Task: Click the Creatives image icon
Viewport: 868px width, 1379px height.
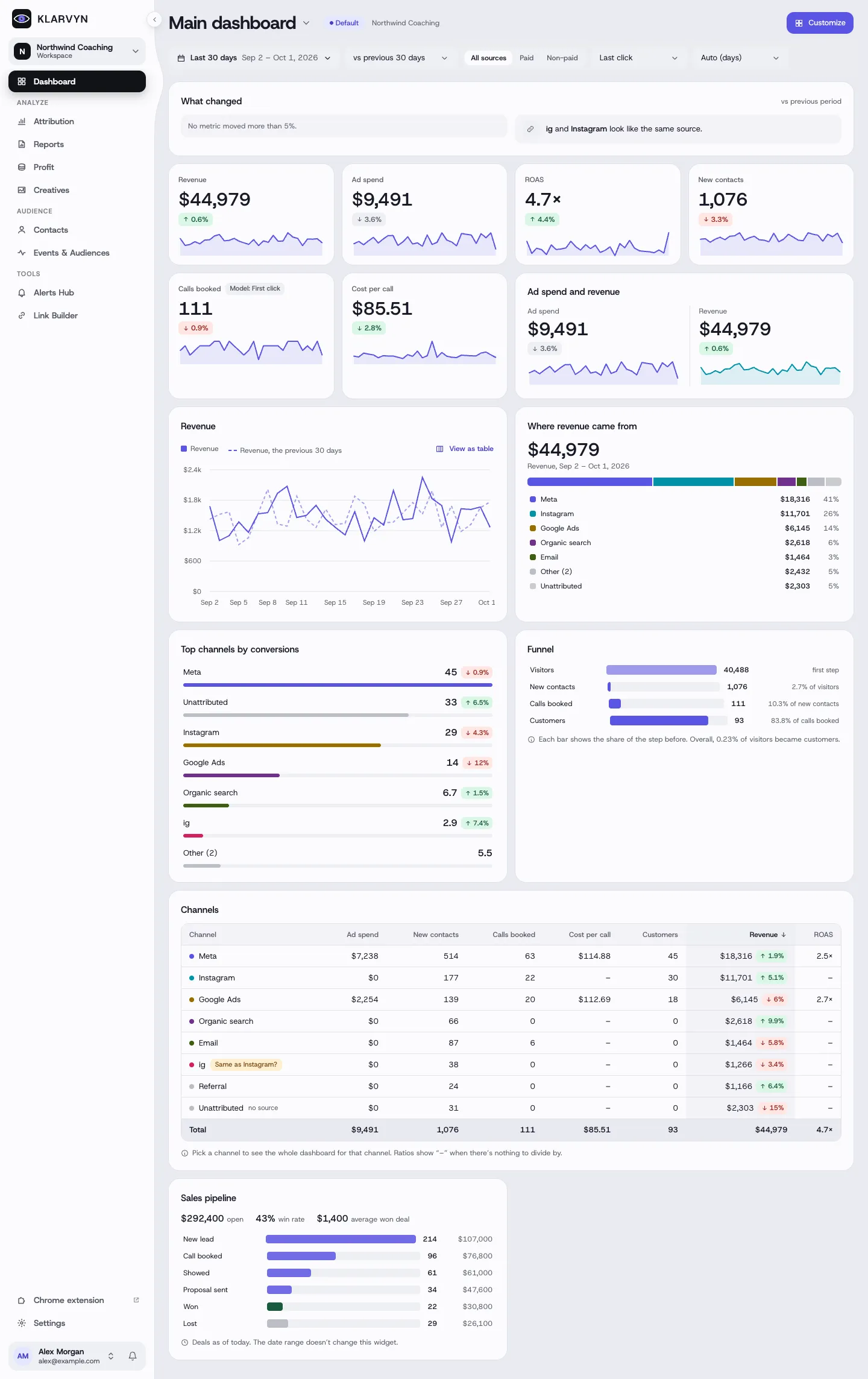Action: [22, 190]
